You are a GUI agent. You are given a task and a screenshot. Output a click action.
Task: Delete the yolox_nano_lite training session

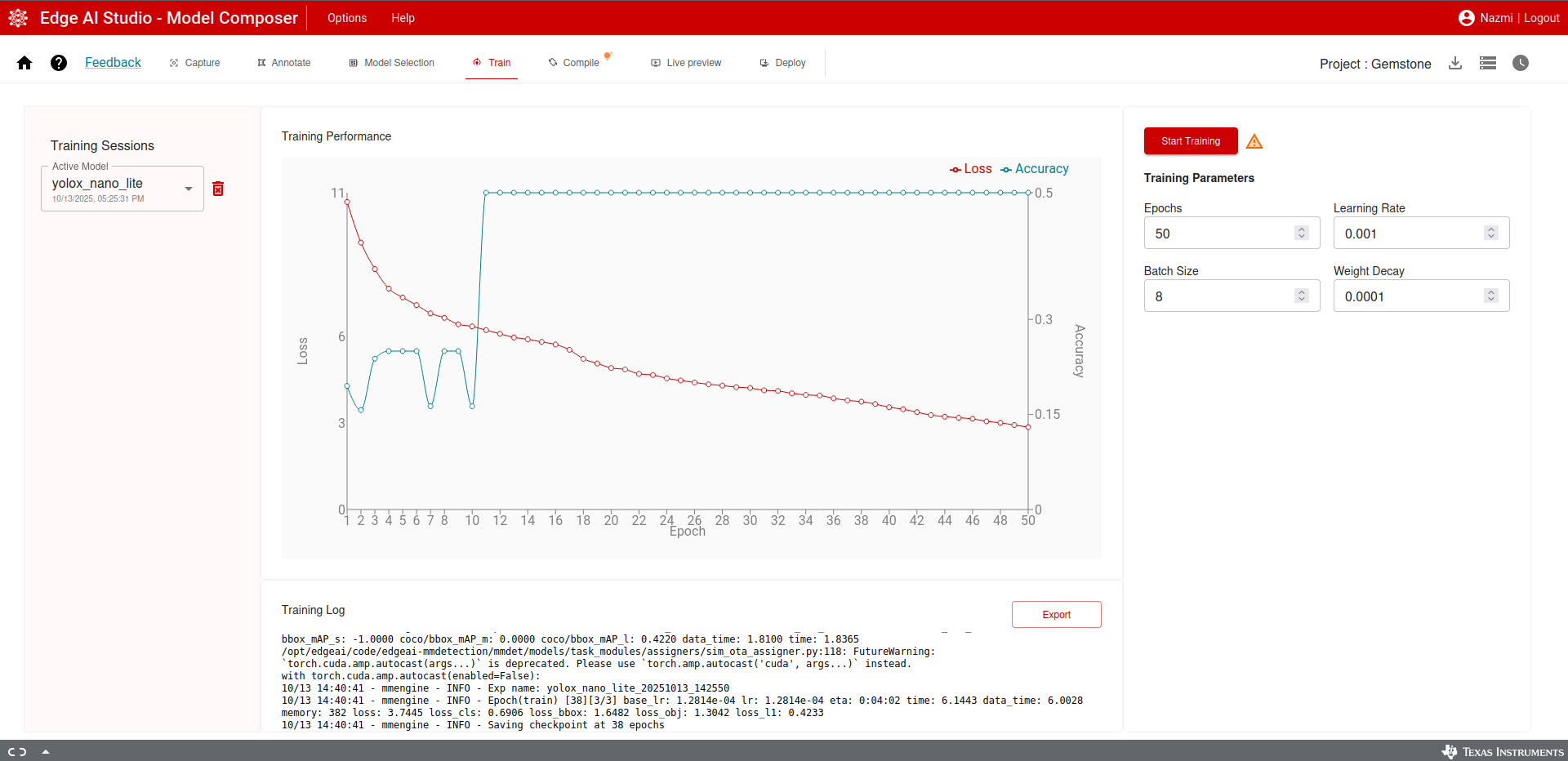(218, 189)
